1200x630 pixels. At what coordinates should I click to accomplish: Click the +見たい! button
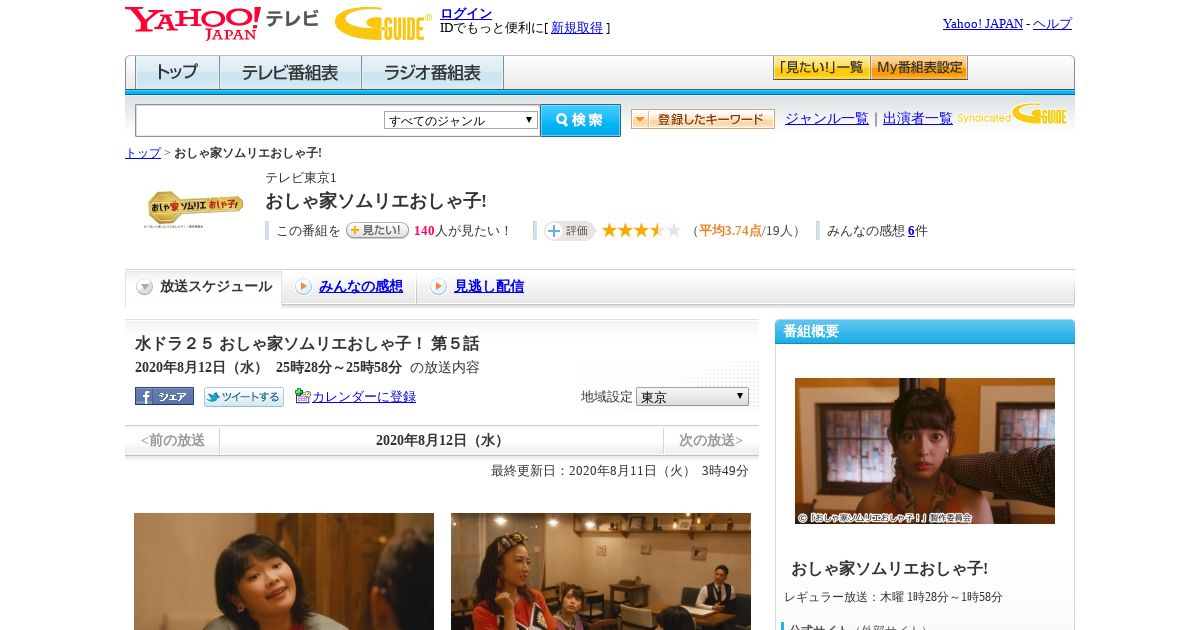[377, 230]
